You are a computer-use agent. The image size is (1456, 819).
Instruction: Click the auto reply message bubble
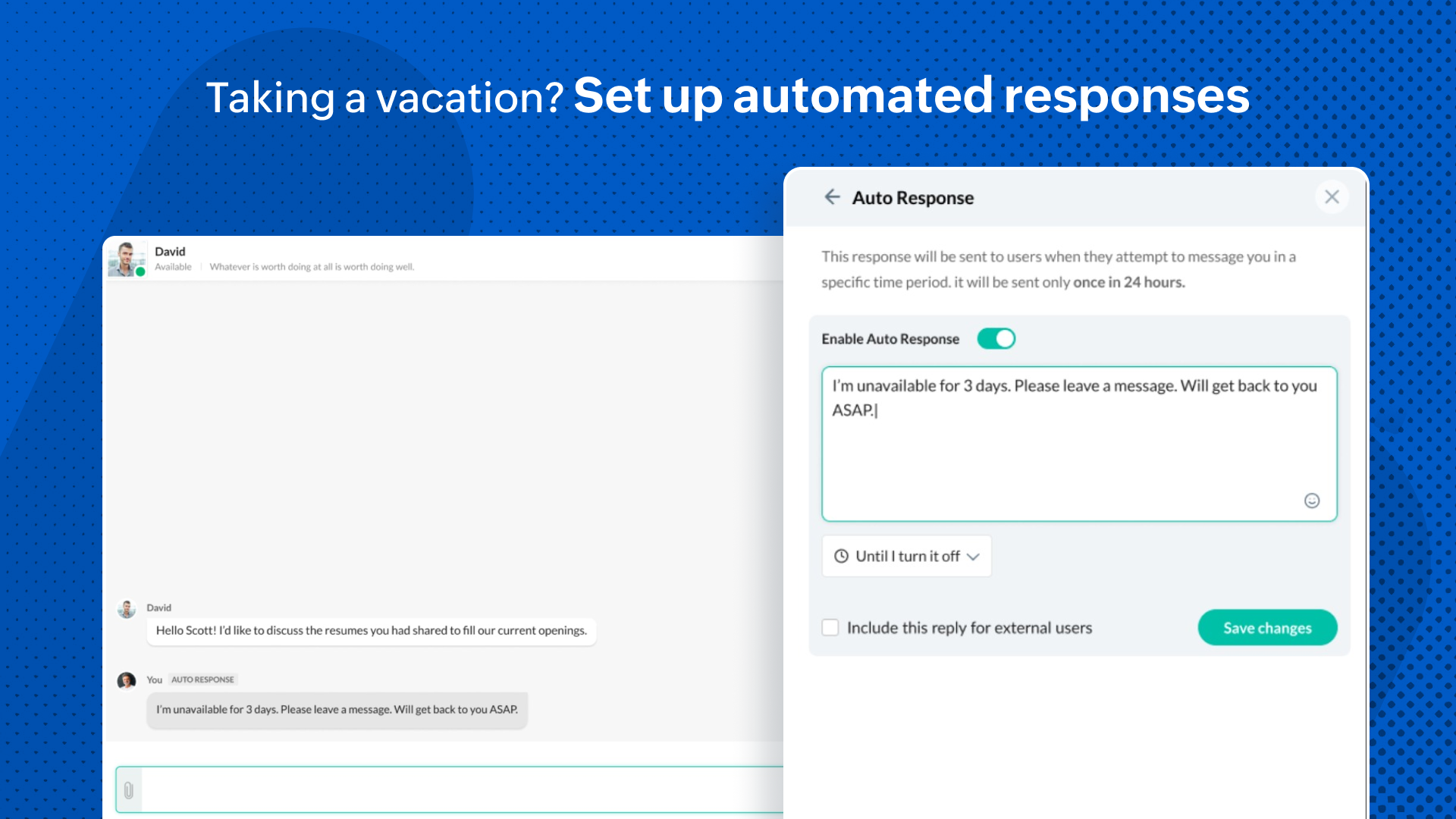tap(337, 710)
